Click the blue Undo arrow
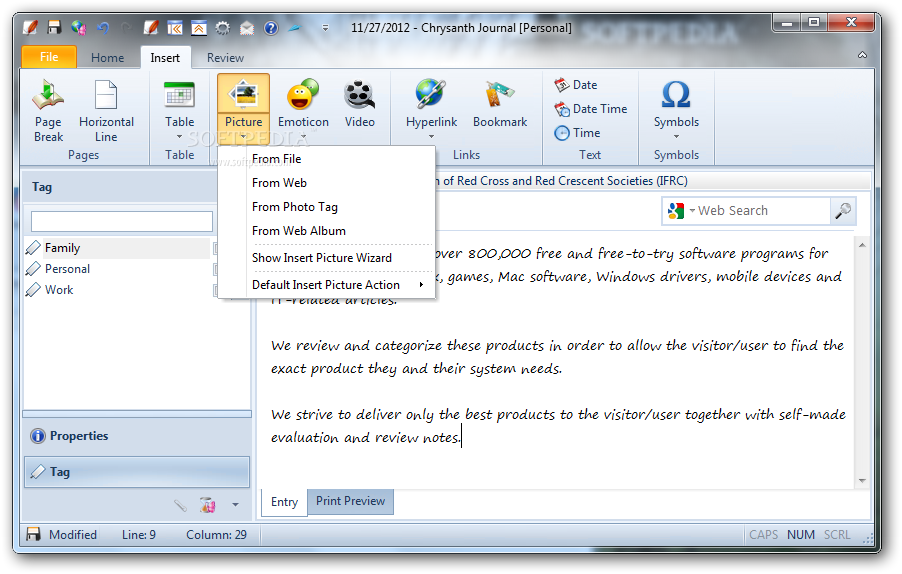This screenshot has width=902, height=574. 103,27
